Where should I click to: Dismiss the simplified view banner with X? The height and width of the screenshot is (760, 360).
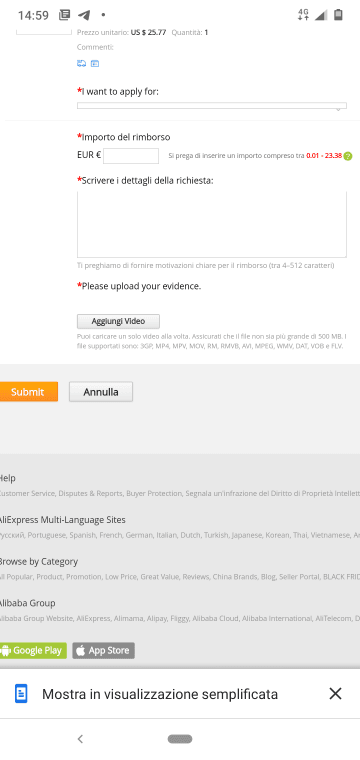(335, 694)
